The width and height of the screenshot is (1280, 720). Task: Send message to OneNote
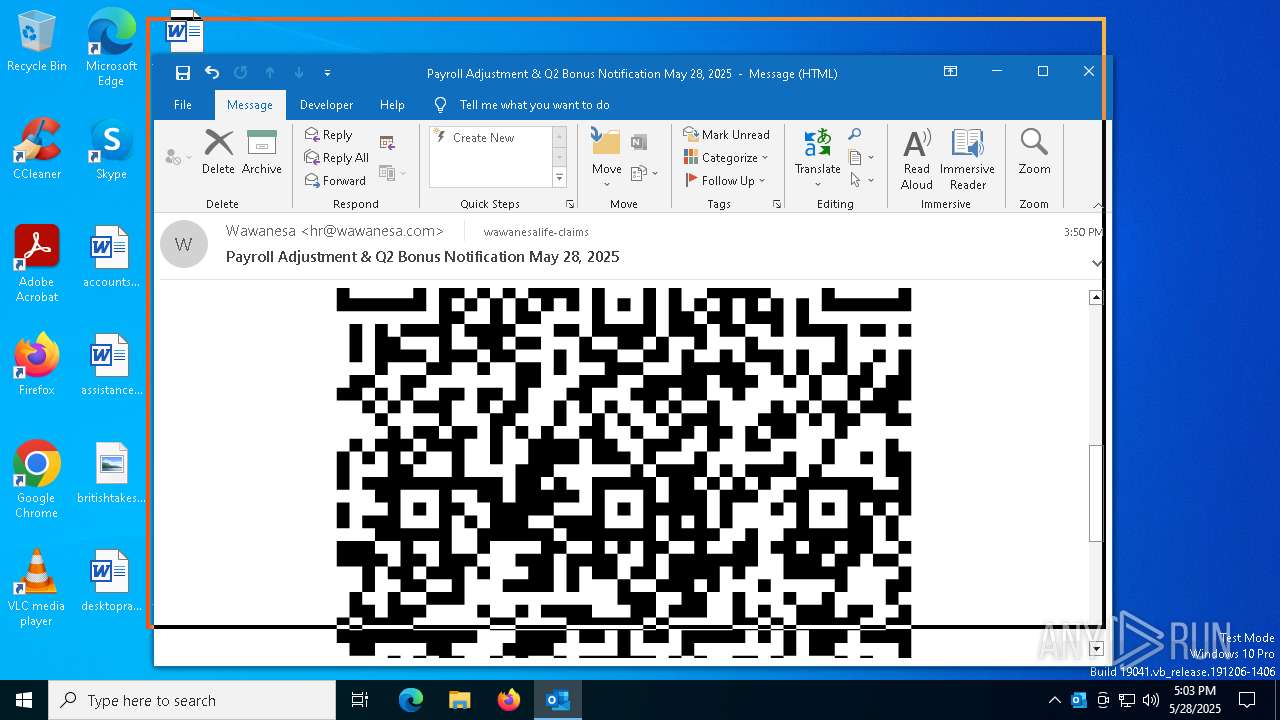pyautogui.click(x=639, y=143)
